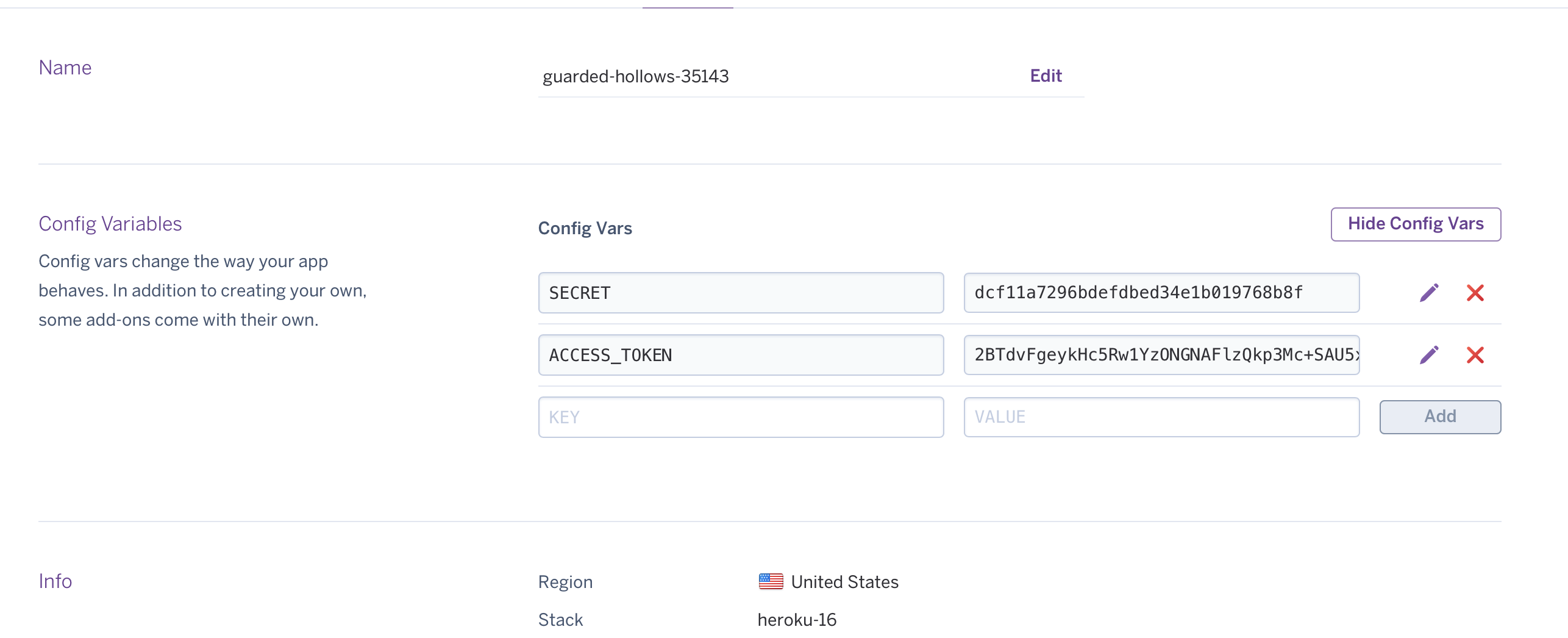Focus the empty KEY input field
The width and height of the screenshot is (1568, 638).
(x=741, y=417)
